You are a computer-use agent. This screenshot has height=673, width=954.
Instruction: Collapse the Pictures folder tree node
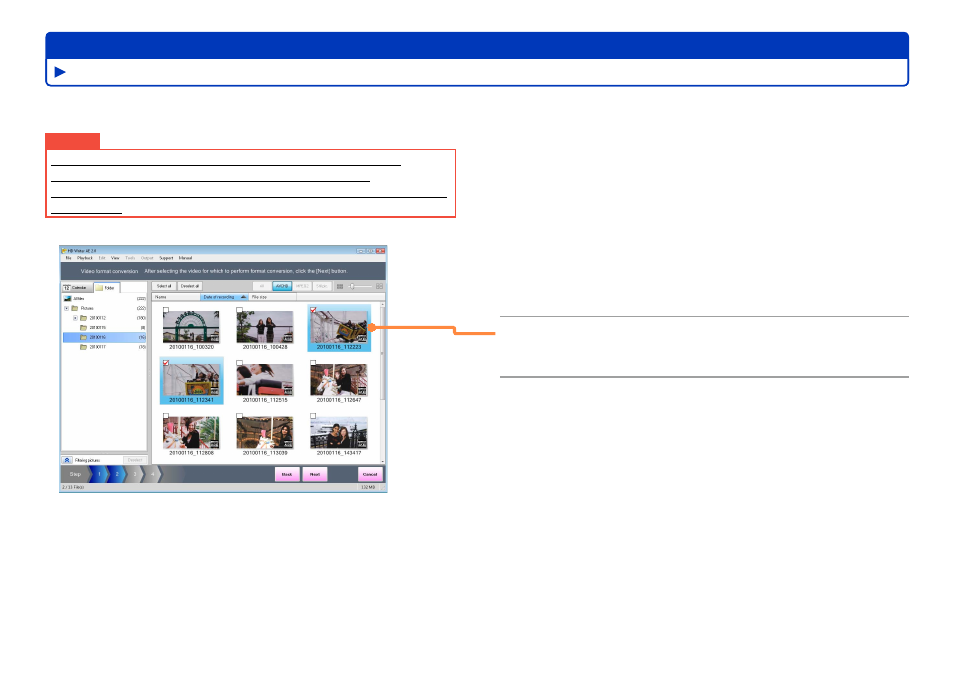click(x=66, y=309)
